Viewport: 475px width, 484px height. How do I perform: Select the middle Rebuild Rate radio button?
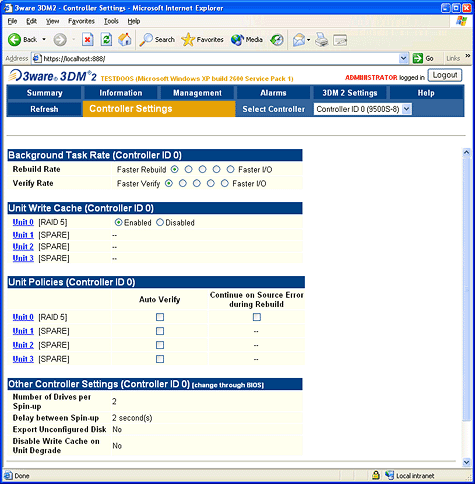202,169
